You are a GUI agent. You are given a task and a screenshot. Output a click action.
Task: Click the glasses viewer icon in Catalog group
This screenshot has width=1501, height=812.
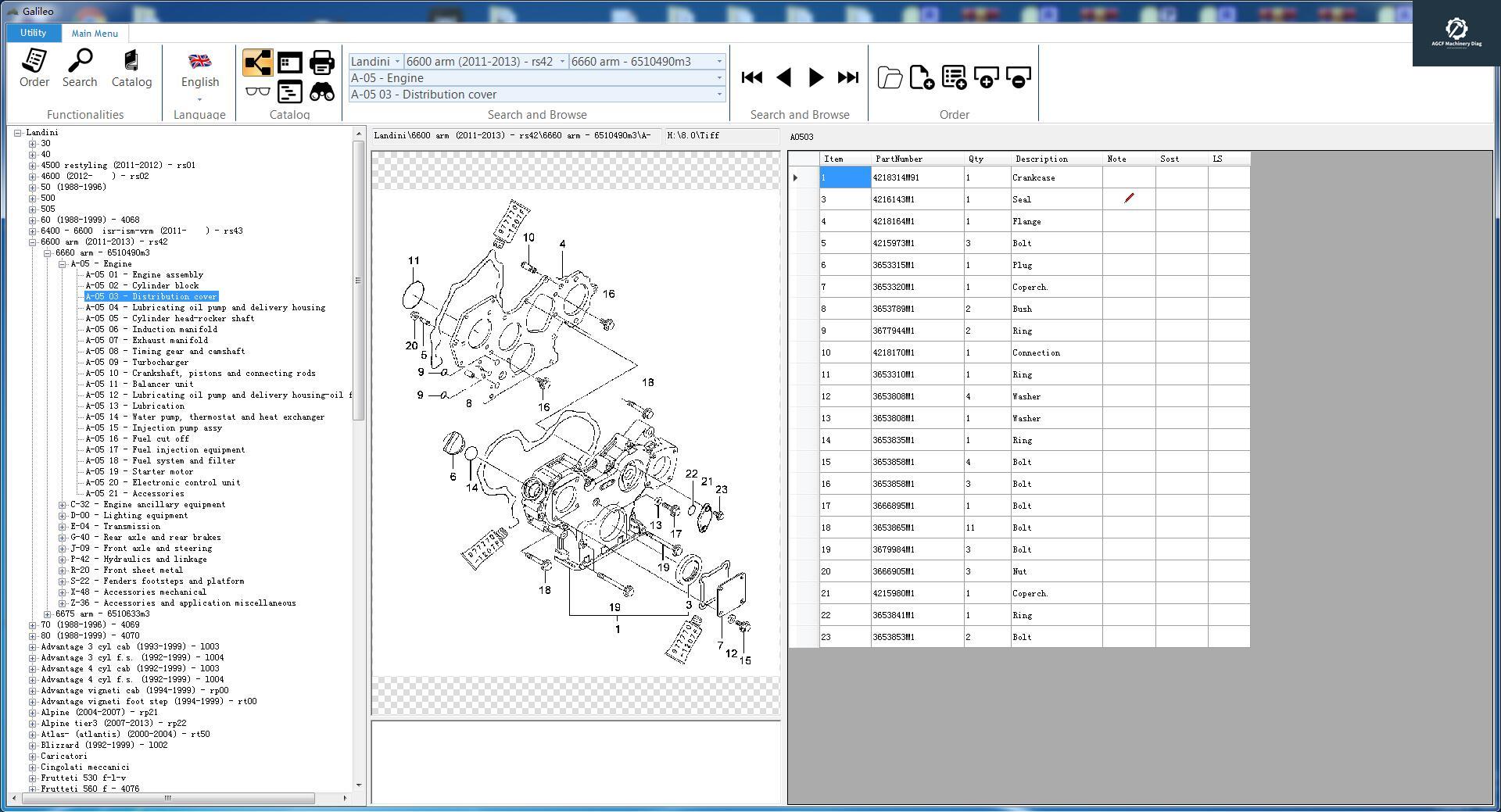pyautogui.click(x=257, y=91)
